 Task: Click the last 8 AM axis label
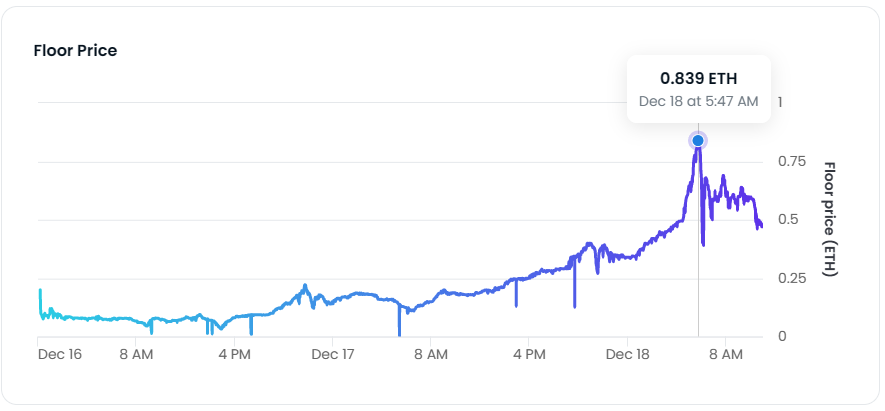click(726, 355)
